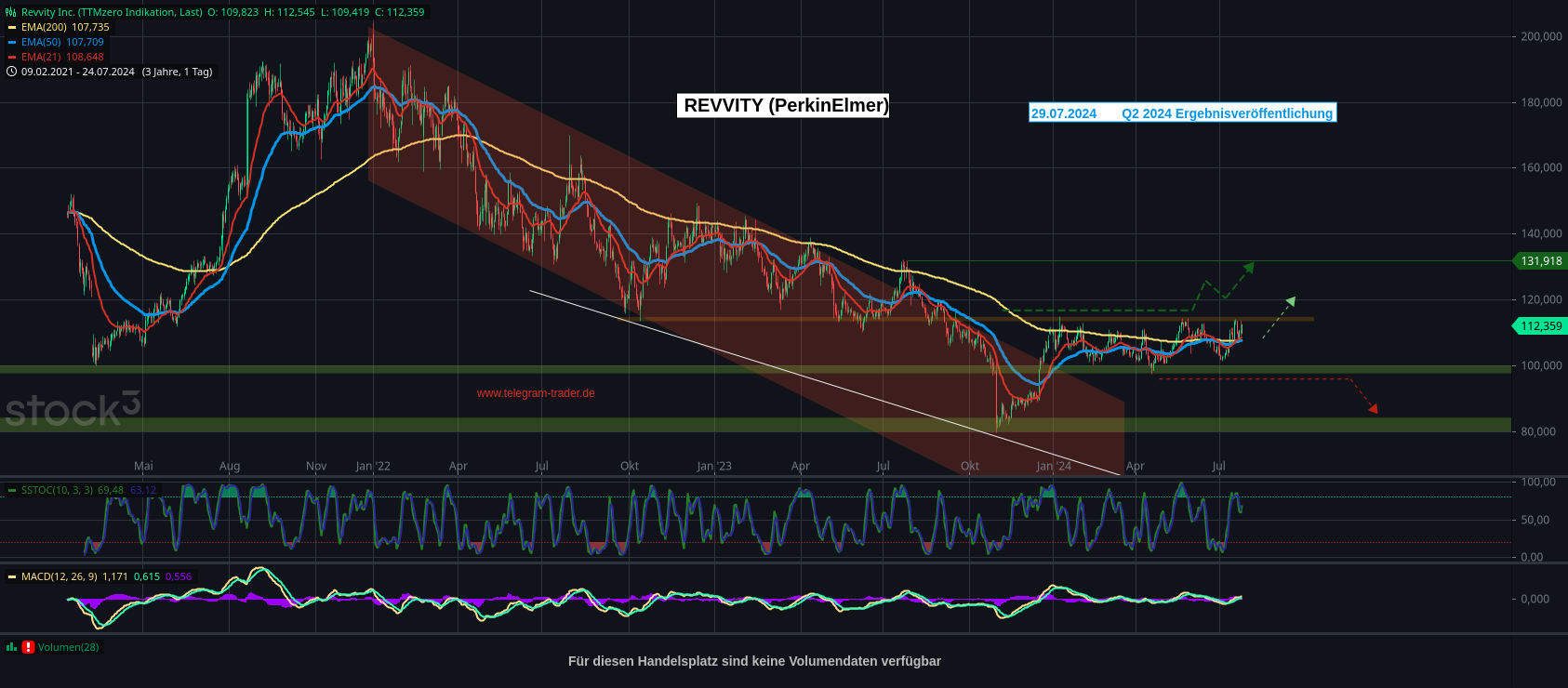Screen dimensions: 1568x688
Task: Click the candlestick chart icon beside Revvity Inc.
Action: coord(11,12)
